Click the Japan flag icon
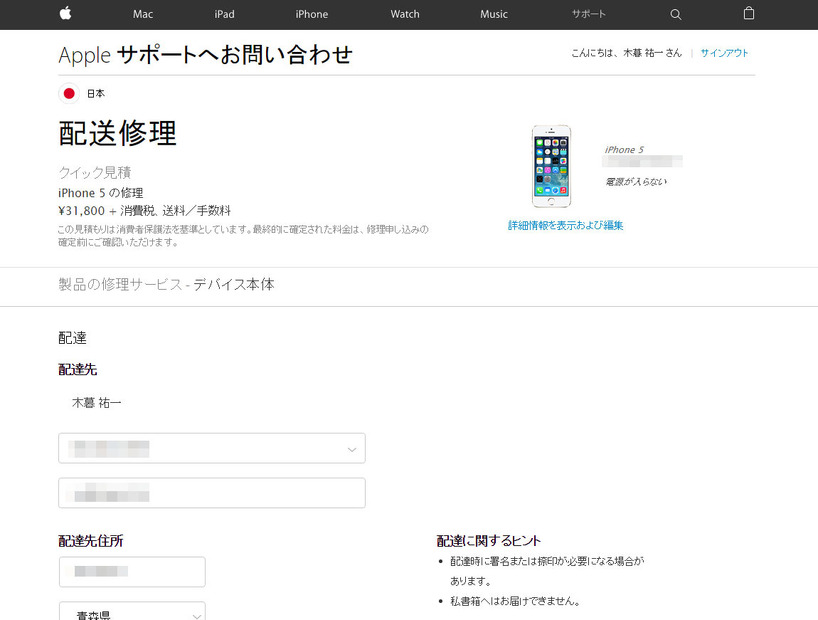818x620 pixels. 69,93
